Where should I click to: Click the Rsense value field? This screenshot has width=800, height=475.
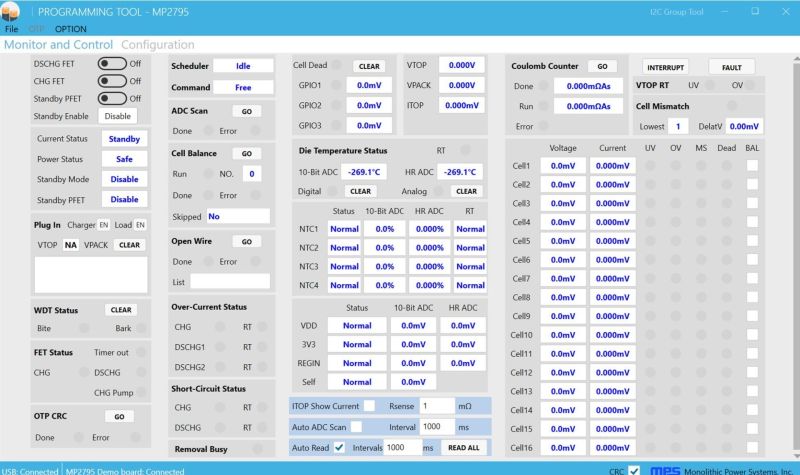(x=437, y=406)
